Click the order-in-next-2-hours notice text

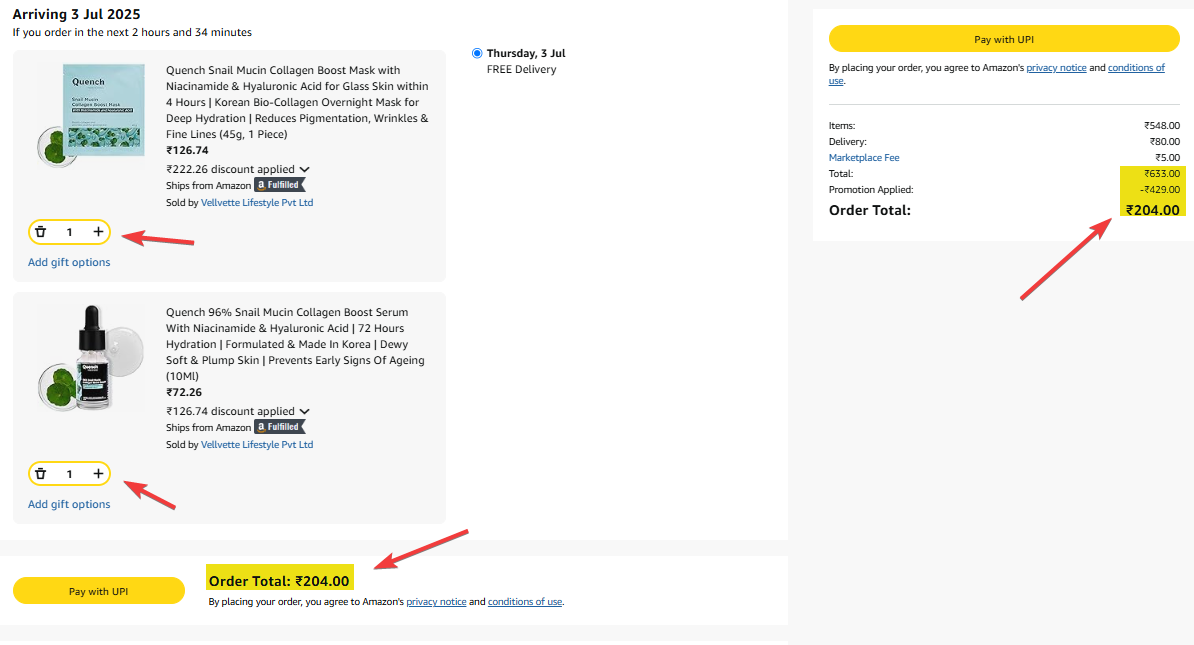tap(132, 32)
